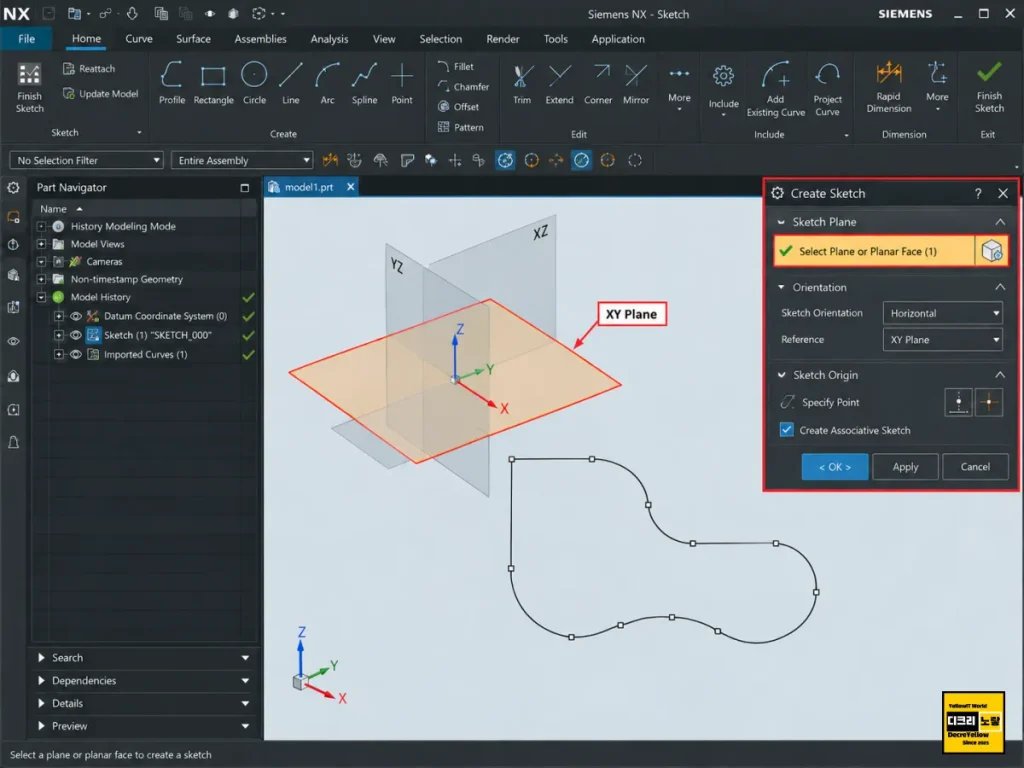Toggle the check mark for Sketch (1) row
The height and width of the screenshot is (768, 1024).
click(x=248, y=336)
